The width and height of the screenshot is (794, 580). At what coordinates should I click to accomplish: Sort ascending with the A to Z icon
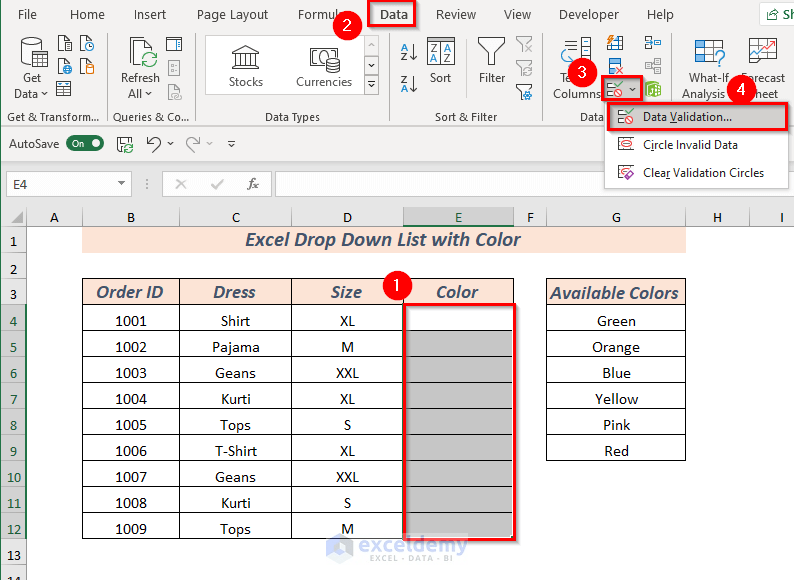point(409,52)
